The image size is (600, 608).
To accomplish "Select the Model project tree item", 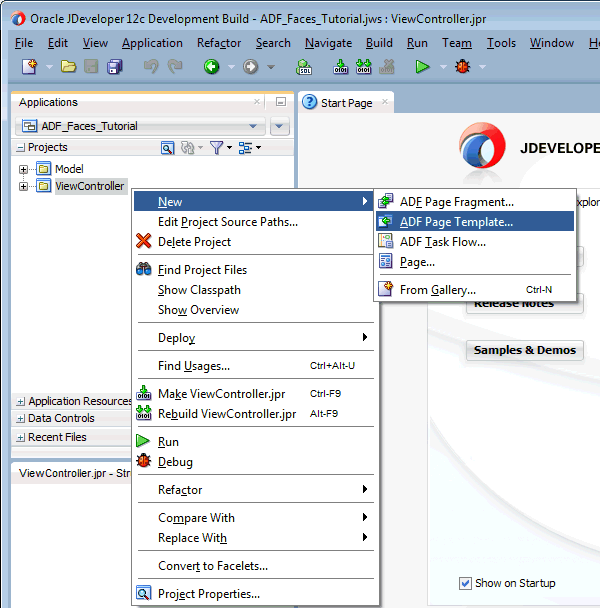I will [x=69, y=169].
